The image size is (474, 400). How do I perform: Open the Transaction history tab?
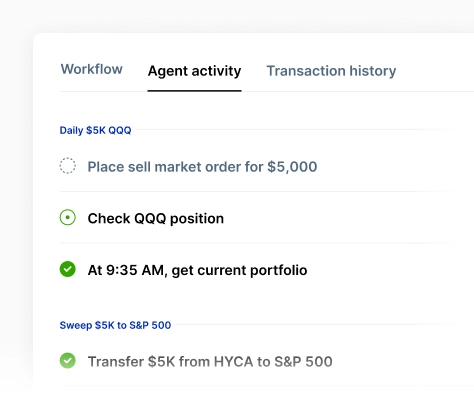pyautogui.click(x=331, y=71)
